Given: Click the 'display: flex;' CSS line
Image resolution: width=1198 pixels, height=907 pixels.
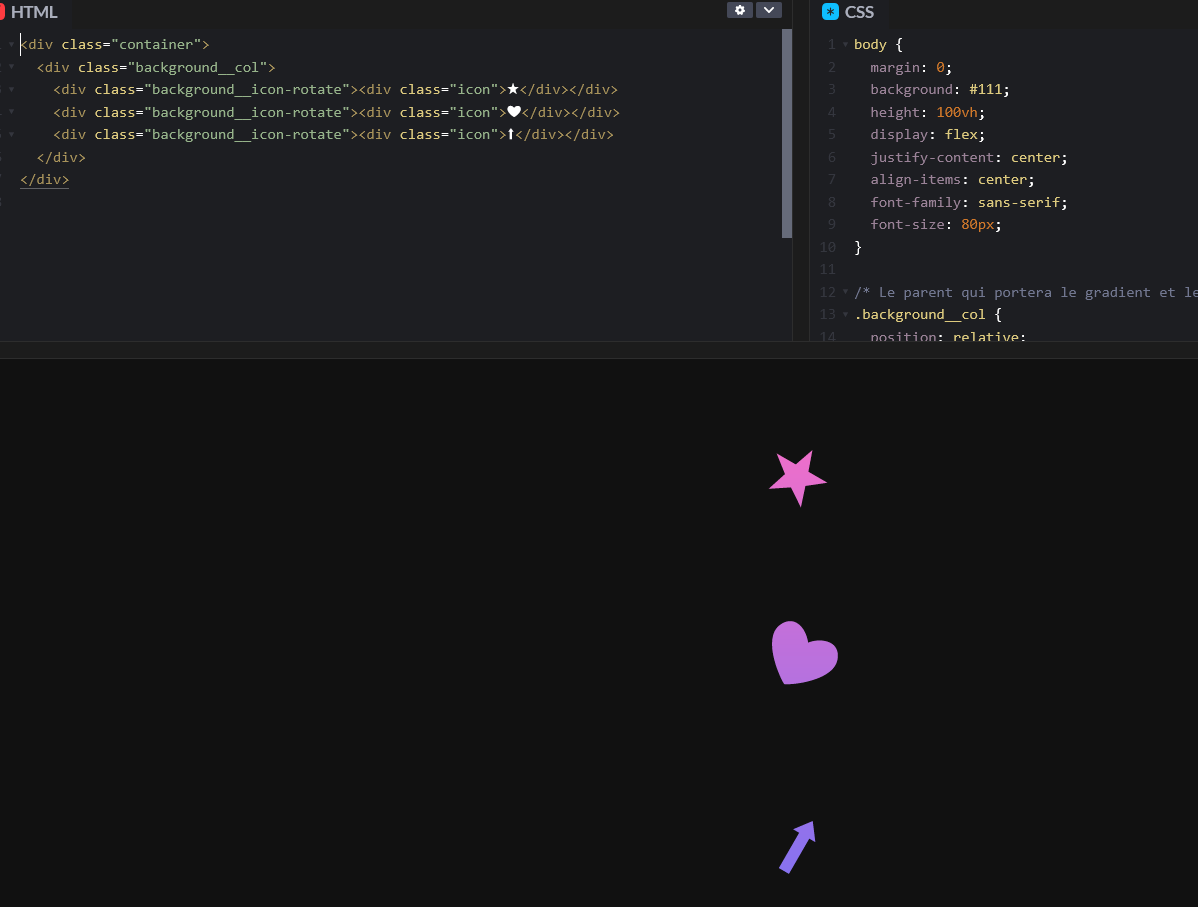Looking at the screenshot, I should [928, 134].
